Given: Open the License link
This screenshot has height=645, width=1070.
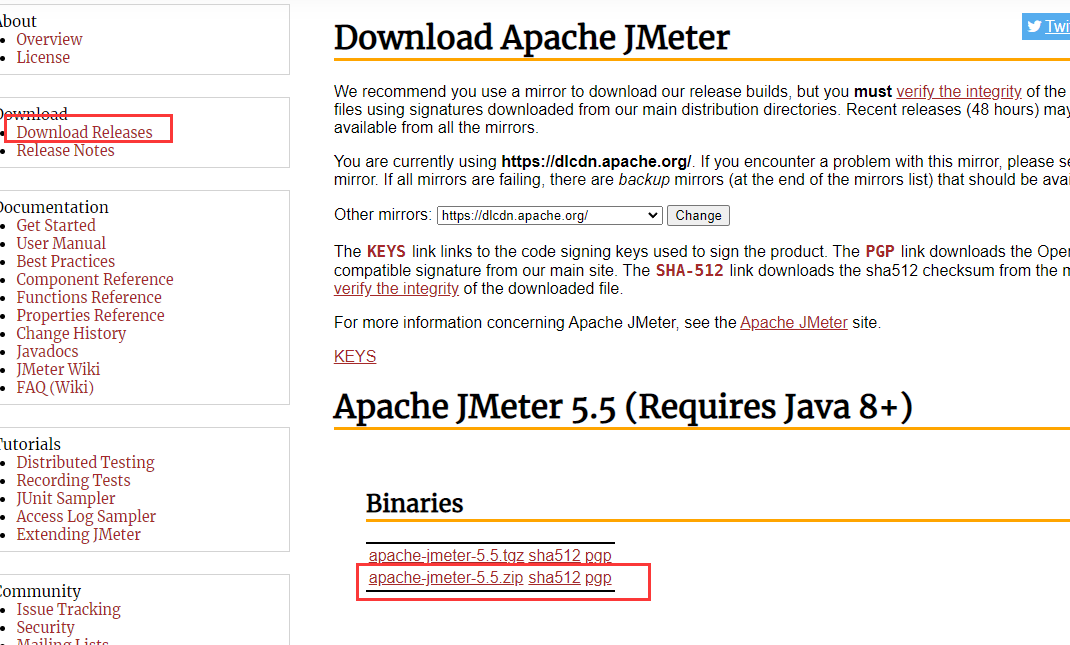Looking at the screenshot, I should (x=43, y=57).
